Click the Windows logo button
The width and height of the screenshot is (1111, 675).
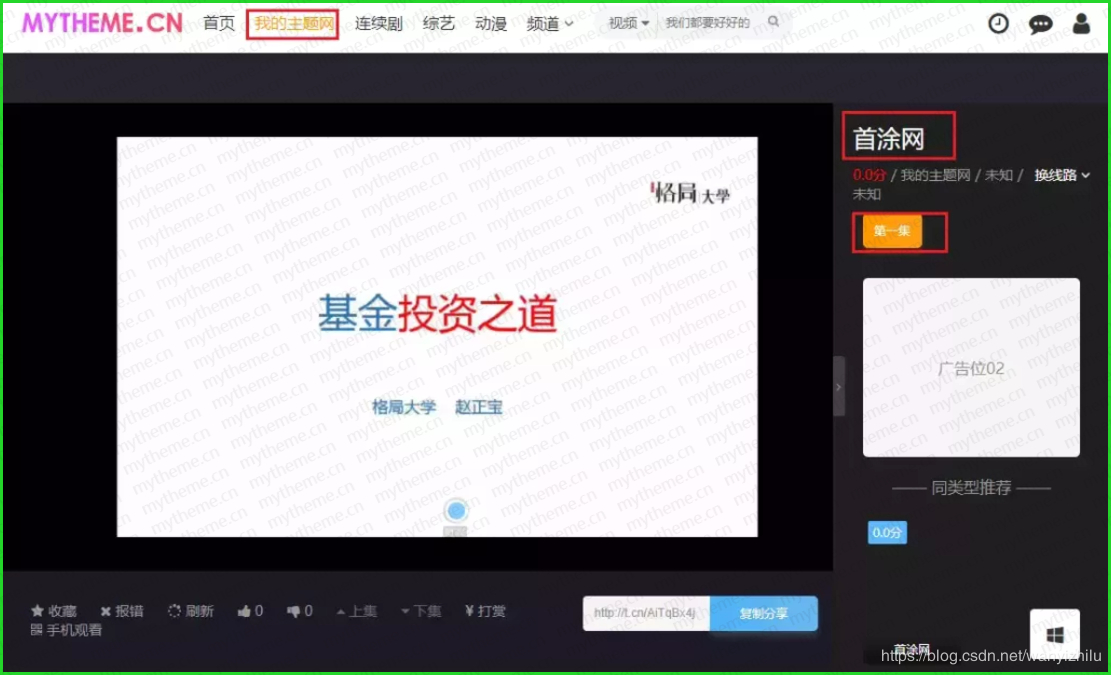click(1054, 635)
